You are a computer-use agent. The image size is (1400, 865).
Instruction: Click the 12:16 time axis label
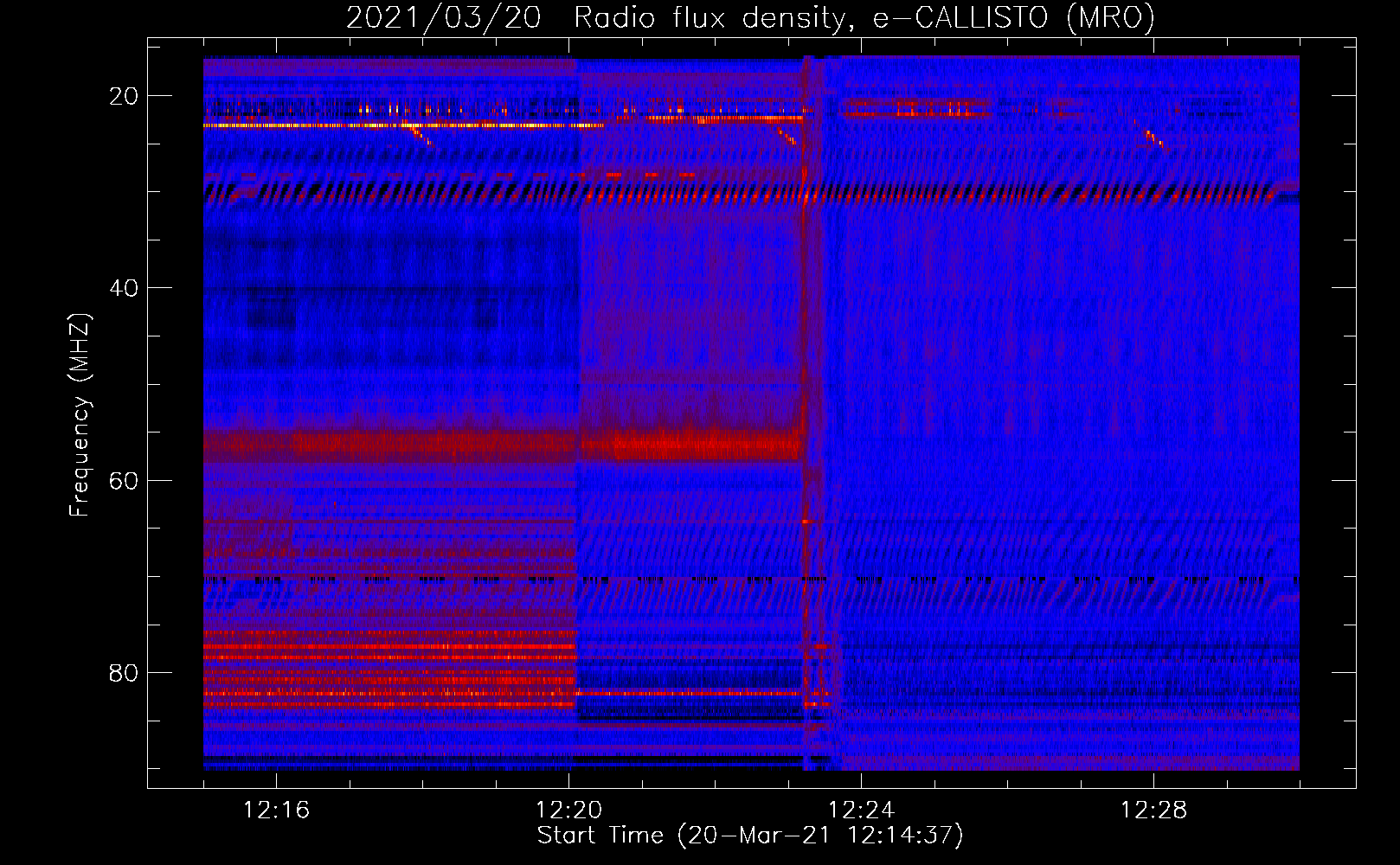(276, 811)
